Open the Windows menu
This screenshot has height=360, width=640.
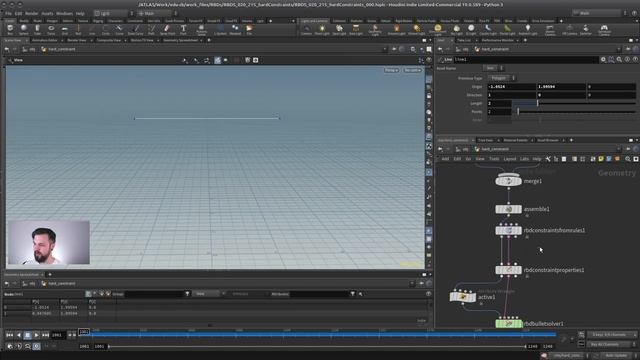point(64,13)
